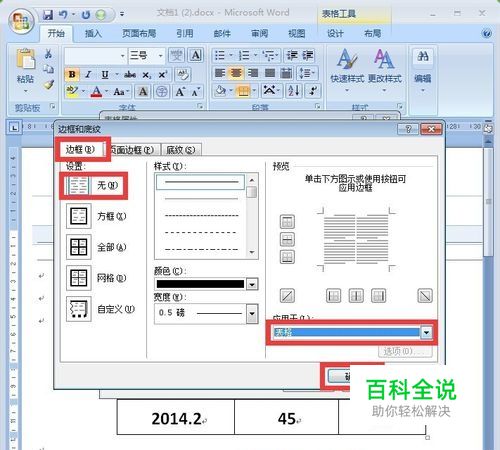The image size is (500, 450).
Task: Click the Character Border icon
Action: 196,55
